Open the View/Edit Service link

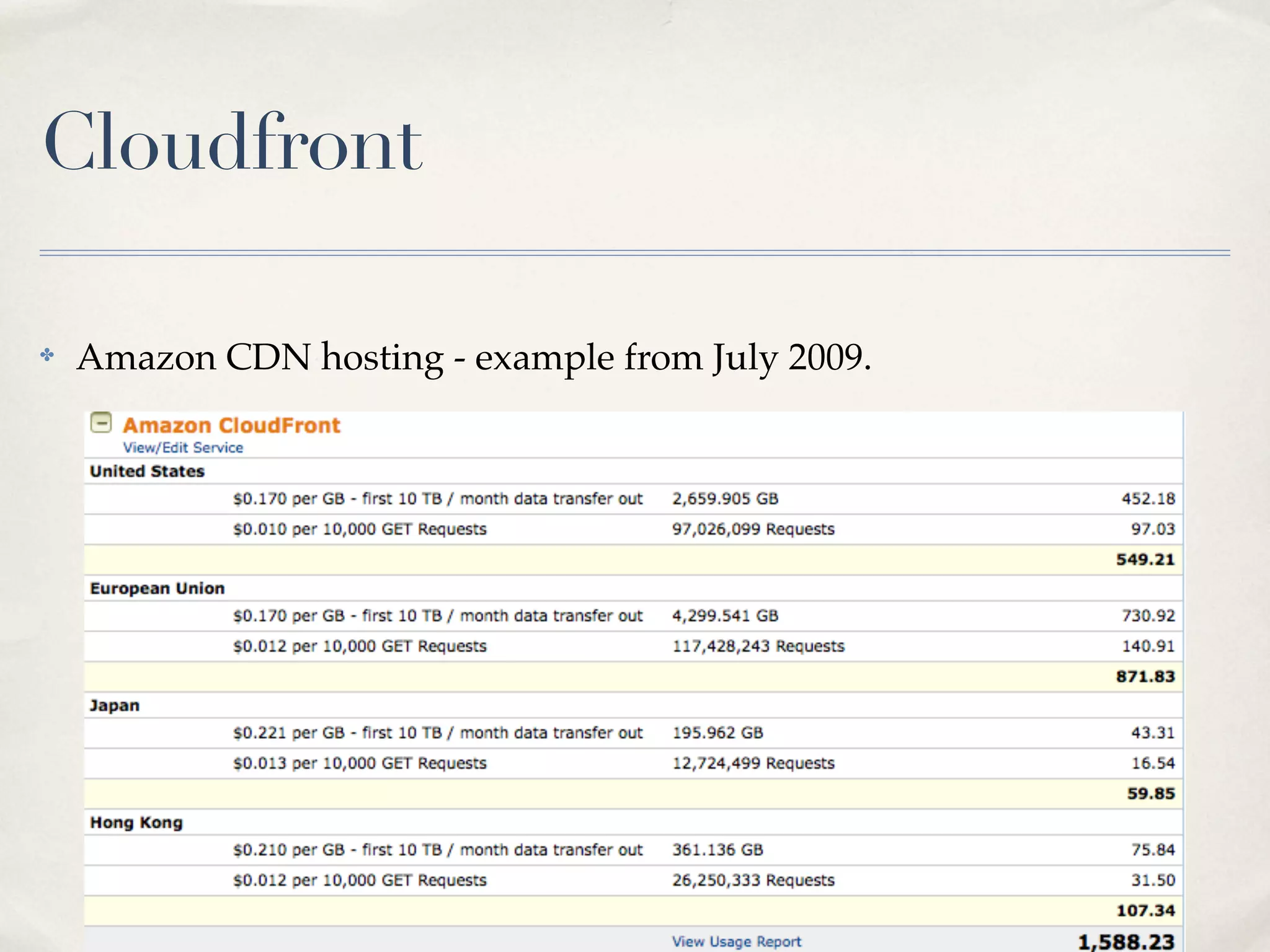182,447
